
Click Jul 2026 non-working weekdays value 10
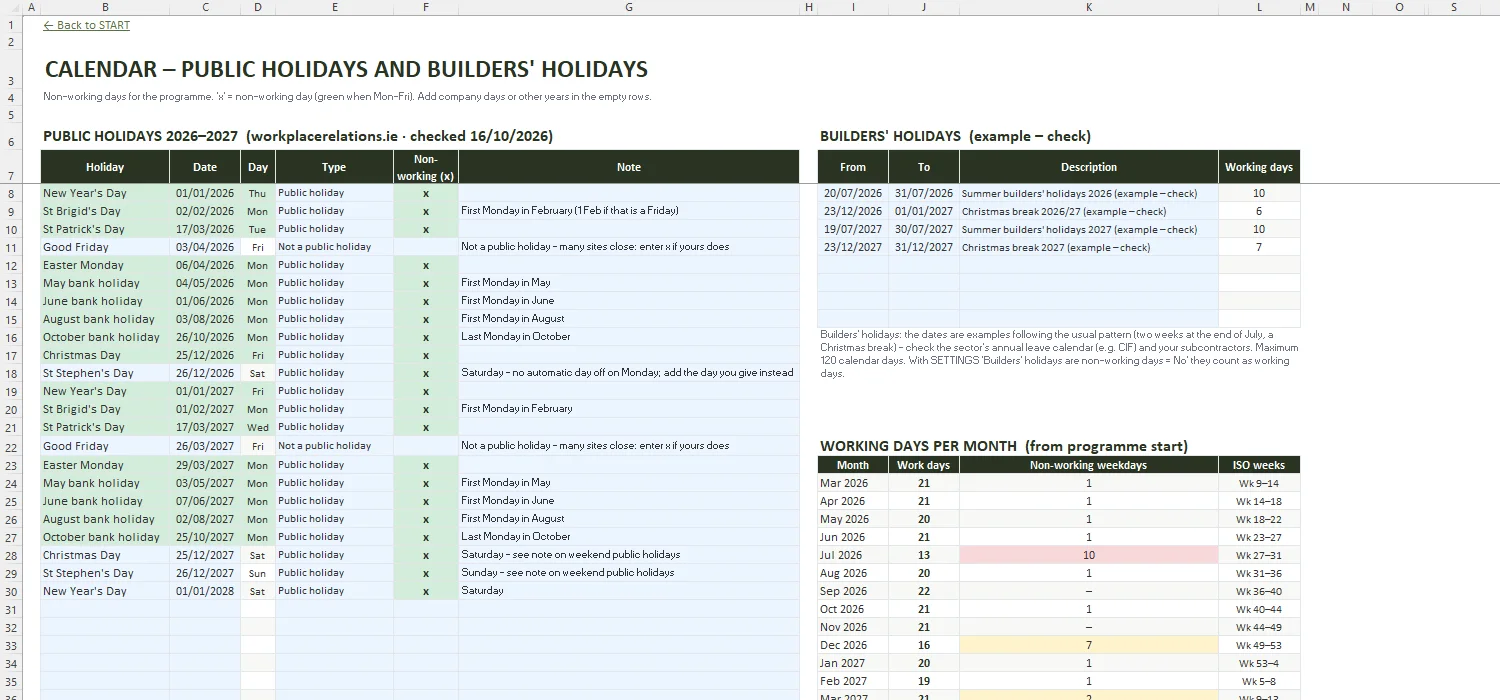pos(1089,555)
